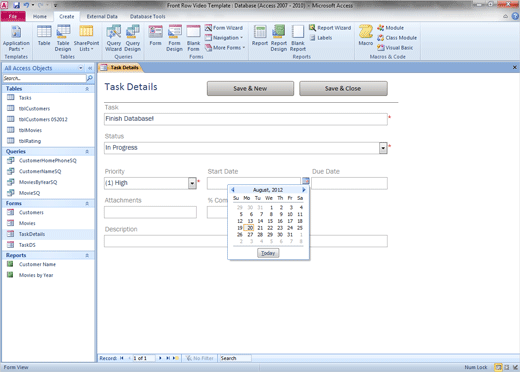Click in the Attachments field
This screenshot has width=520, height=372.
(150, 212)
